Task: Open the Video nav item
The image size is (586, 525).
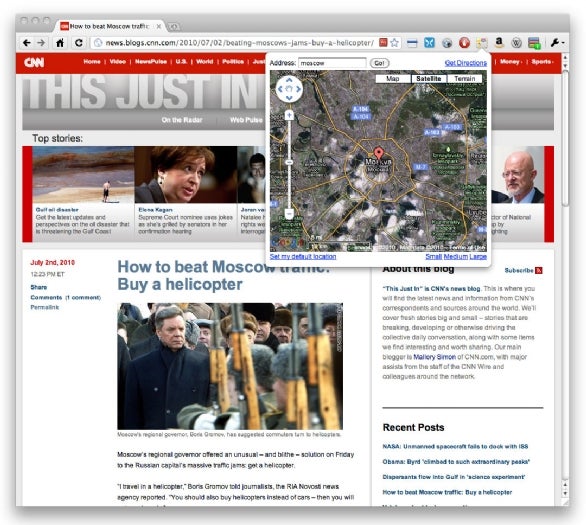Action: pyautogui.click(x=118, y=62)
